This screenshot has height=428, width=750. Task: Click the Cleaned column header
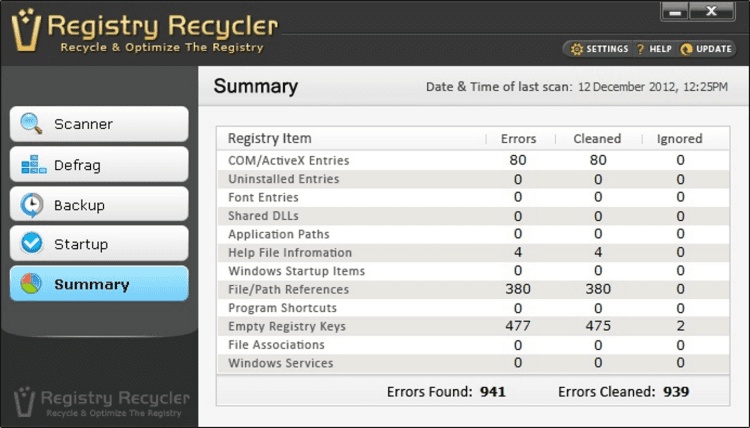click(597, 139)
